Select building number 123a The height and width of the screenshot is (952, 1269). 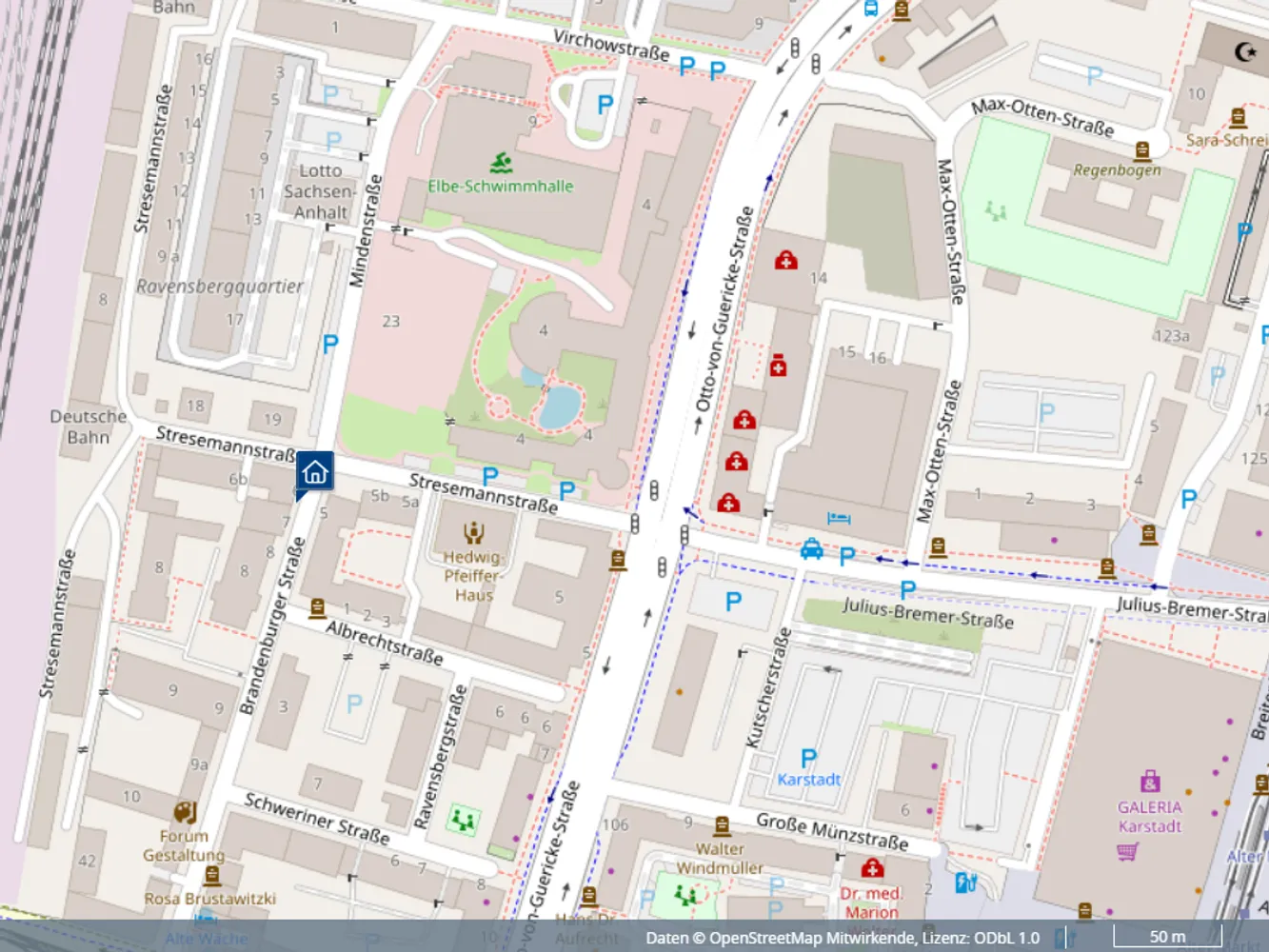point(1171,336)
